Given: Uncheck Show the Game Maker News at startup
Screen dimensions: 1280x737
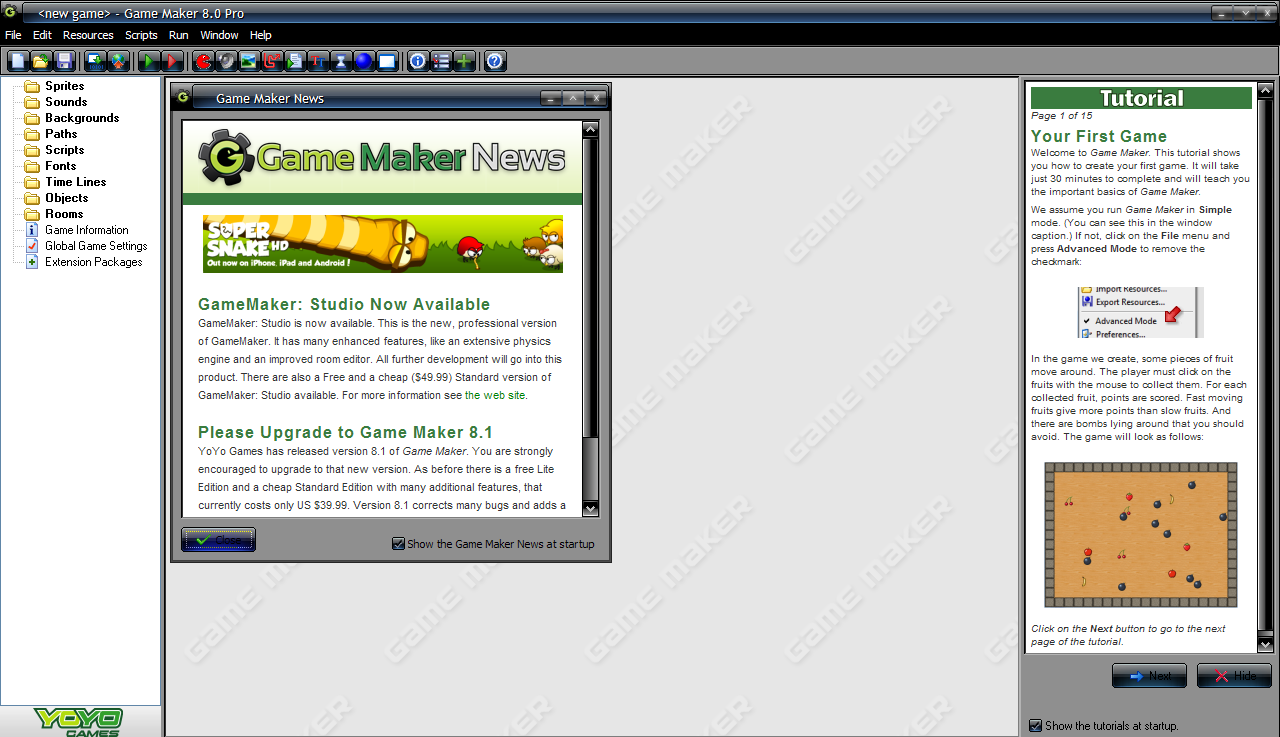Looking at the screenshot, I should tap(398, 544).
